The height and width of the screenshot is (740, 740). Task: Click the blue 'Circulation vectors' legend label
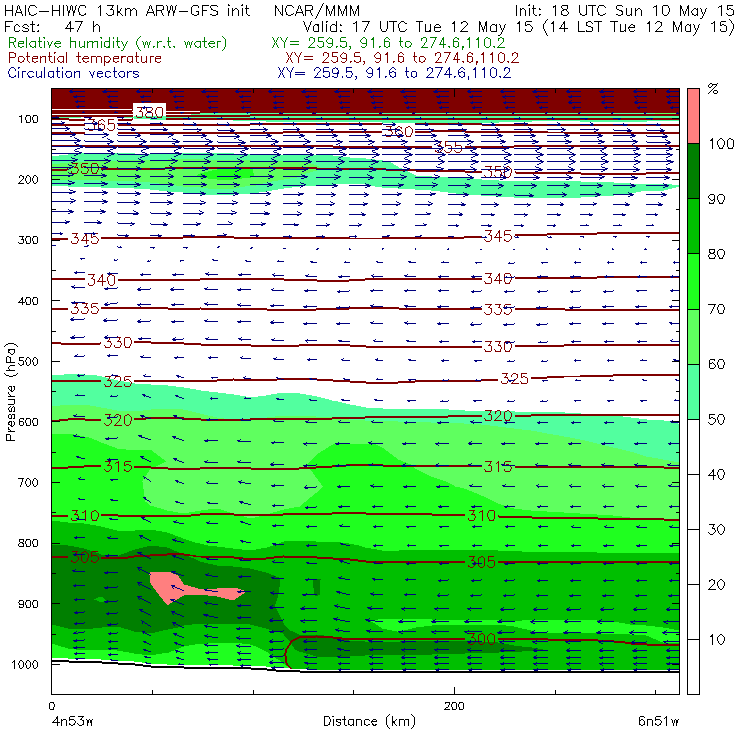pos(73,73)
